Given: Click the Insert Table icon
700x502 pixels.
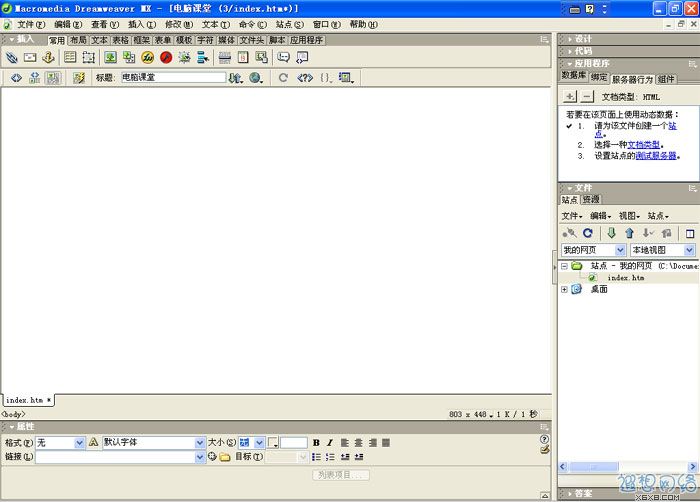Looking at the screenshot, I should tap(70, 57).
